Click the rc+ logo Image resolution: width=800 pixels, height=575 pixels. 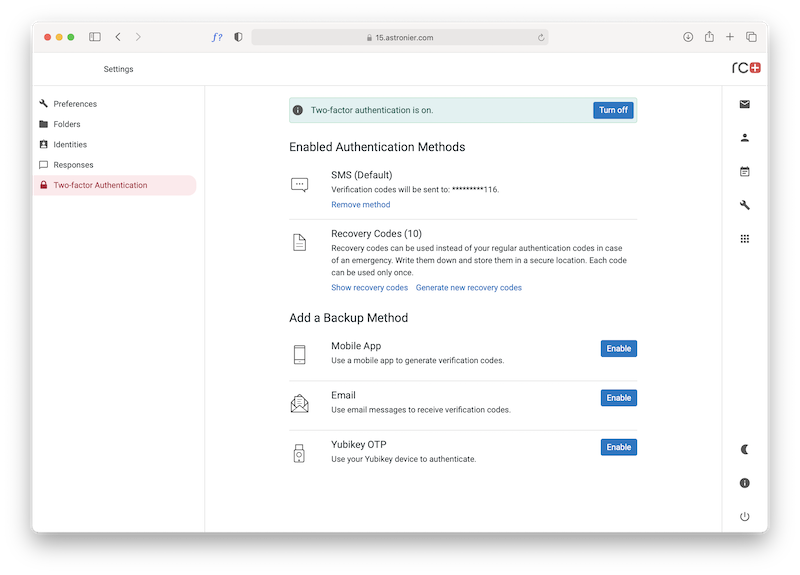tap(746, 68)
